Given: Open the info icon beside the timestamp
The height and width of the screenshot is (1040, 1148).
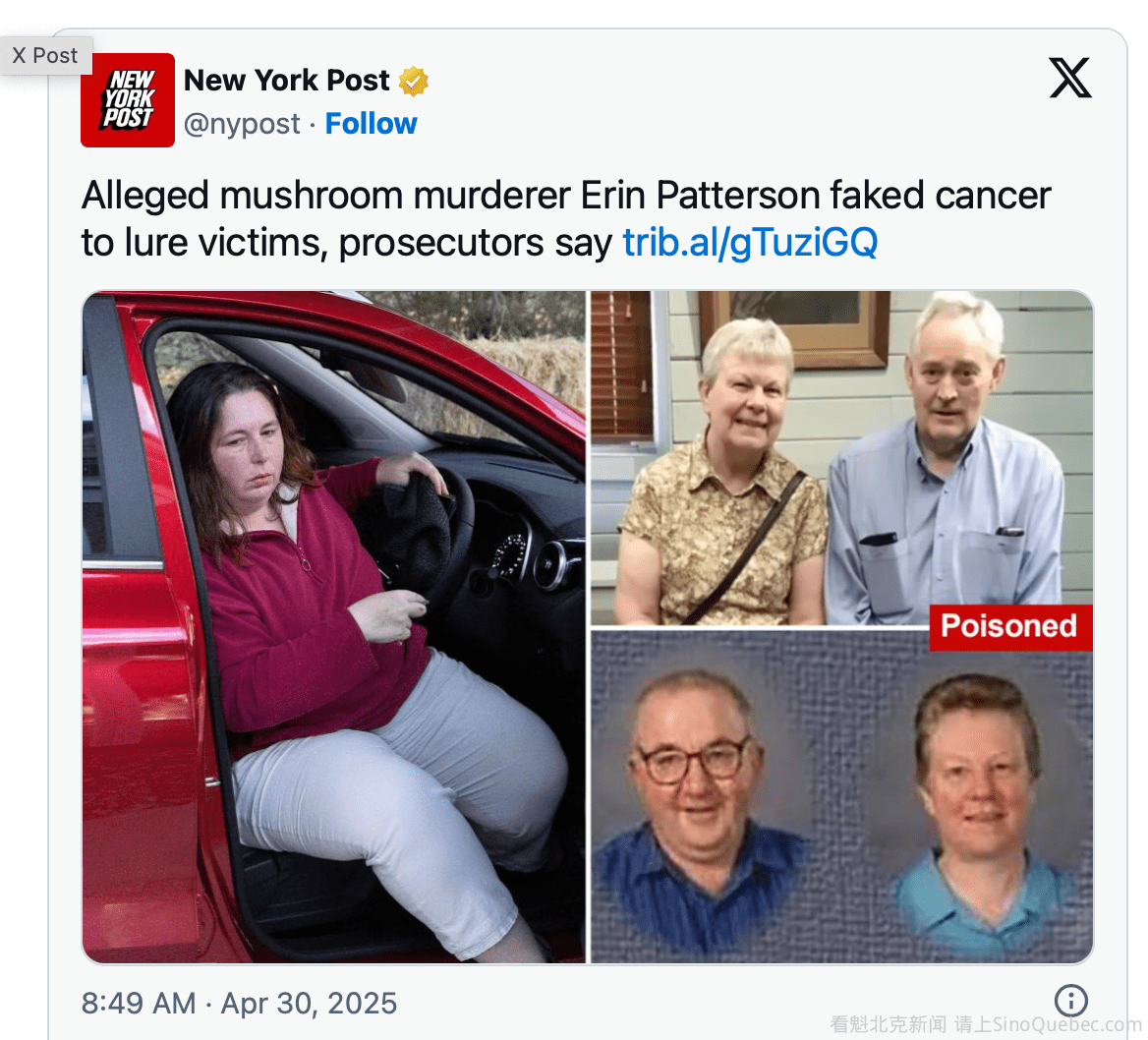Looking at the screenshot, I should [x=1071, y=1001].
